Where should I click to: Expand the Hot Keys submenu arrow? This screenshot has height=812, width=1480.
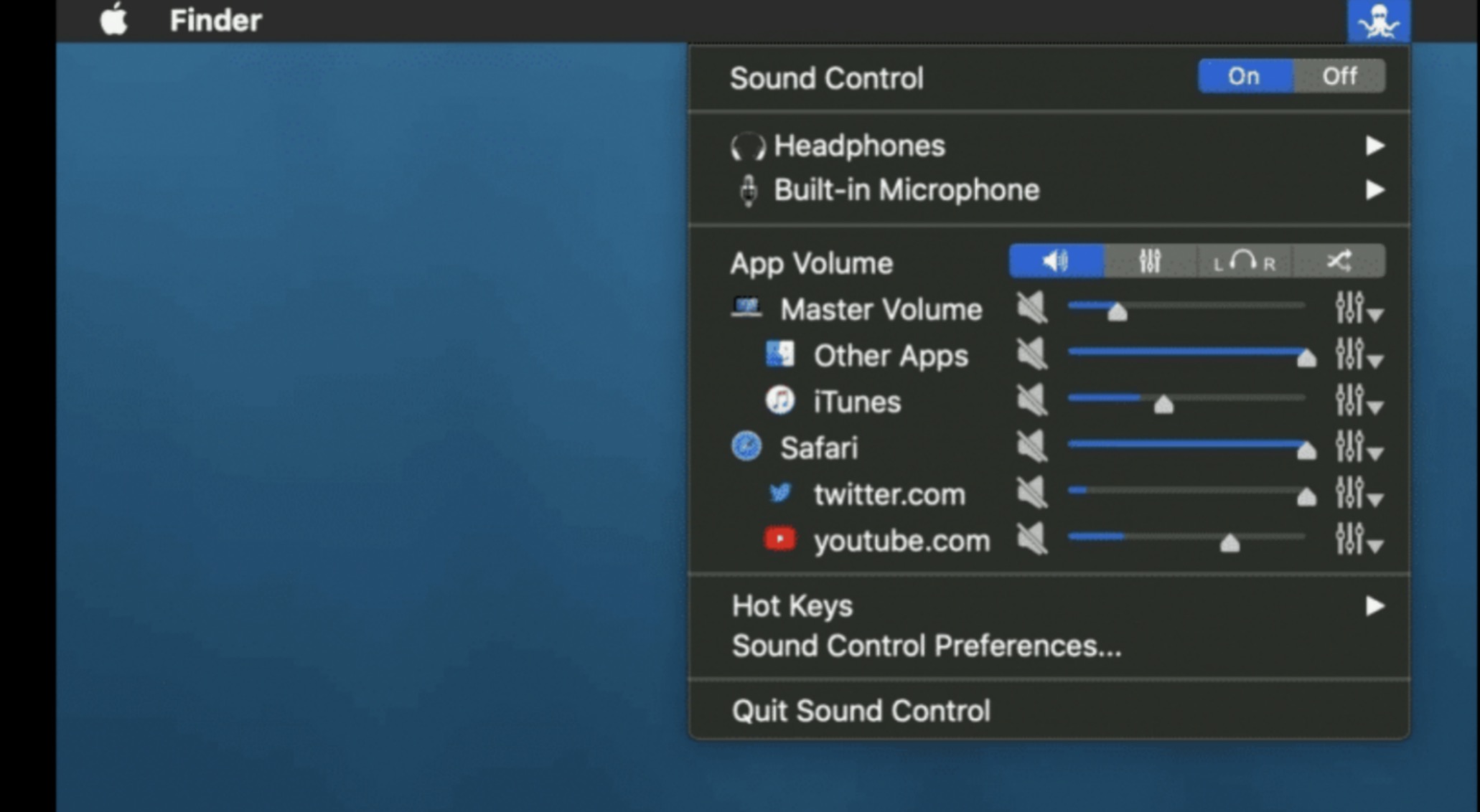pos(1374,607)
